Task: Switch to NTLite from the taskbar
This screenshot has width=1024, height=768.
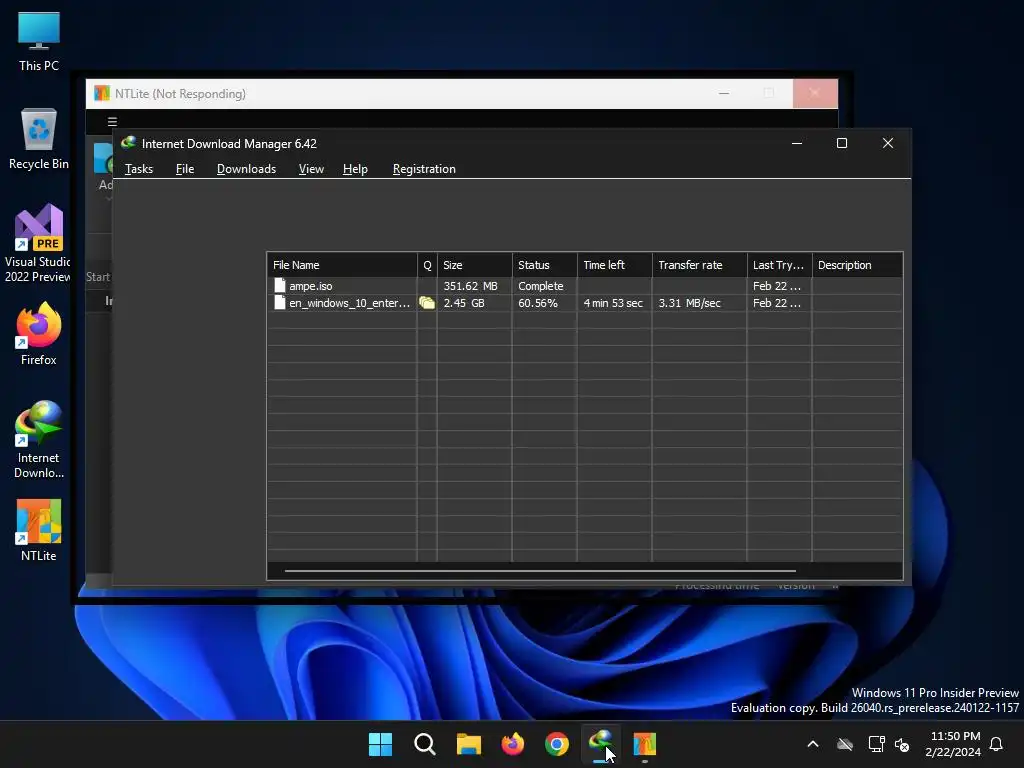Action: coord(645,744)
